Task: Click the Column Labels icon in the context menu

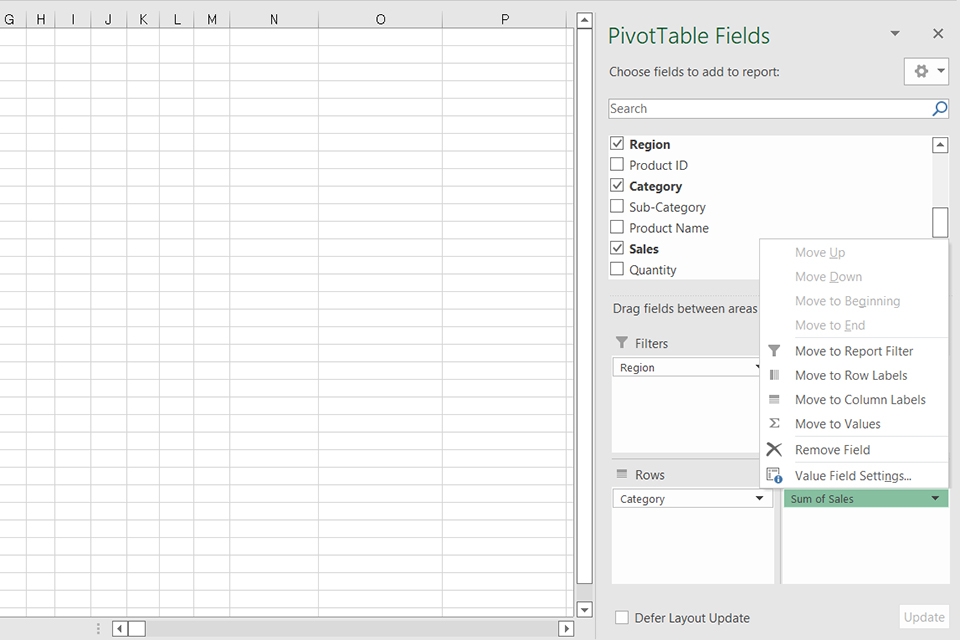Action: pos(773,399)
